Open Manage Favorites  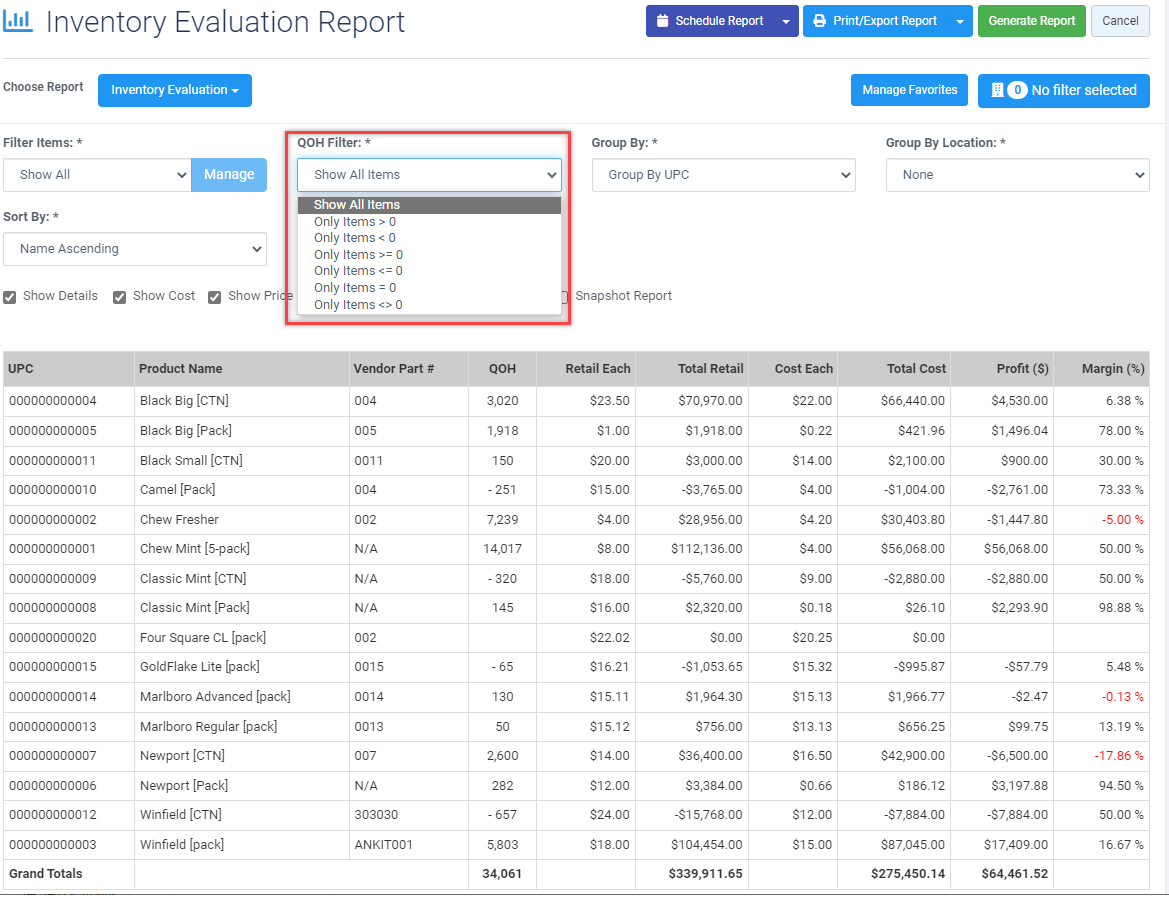tap(910, 90)
